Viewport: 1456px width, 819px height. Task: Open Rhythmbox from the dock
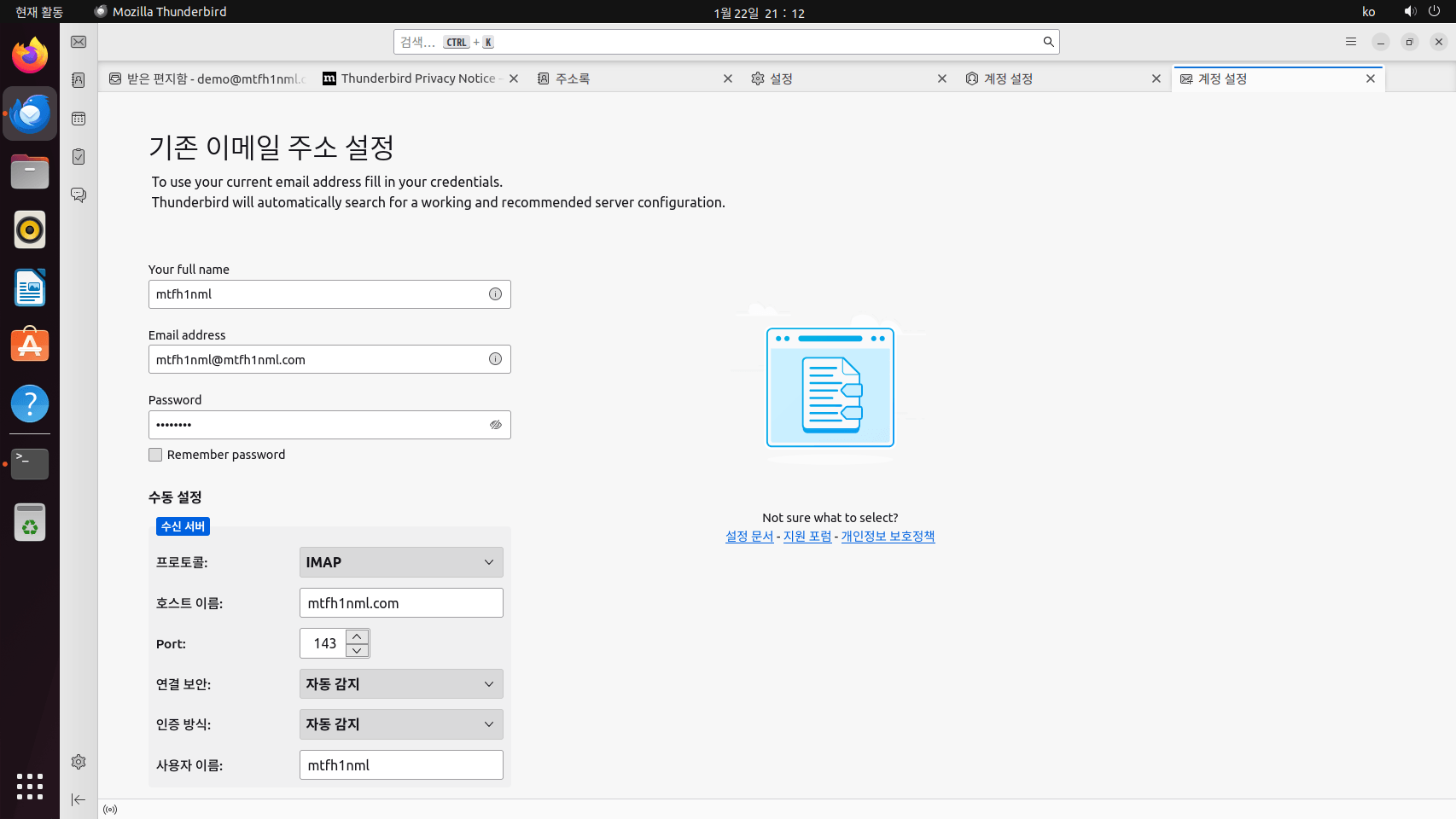pos(30,229)
